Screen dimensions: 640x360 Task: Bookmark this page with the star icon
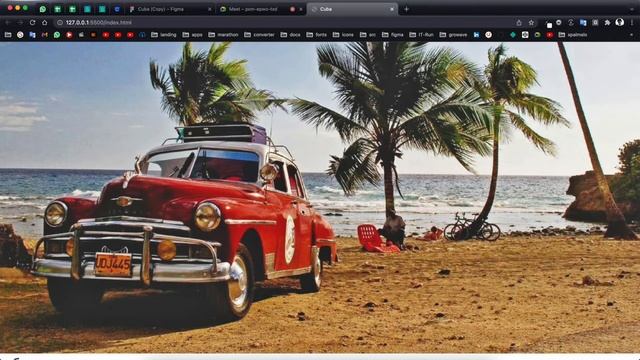click(x=531, y=22)
